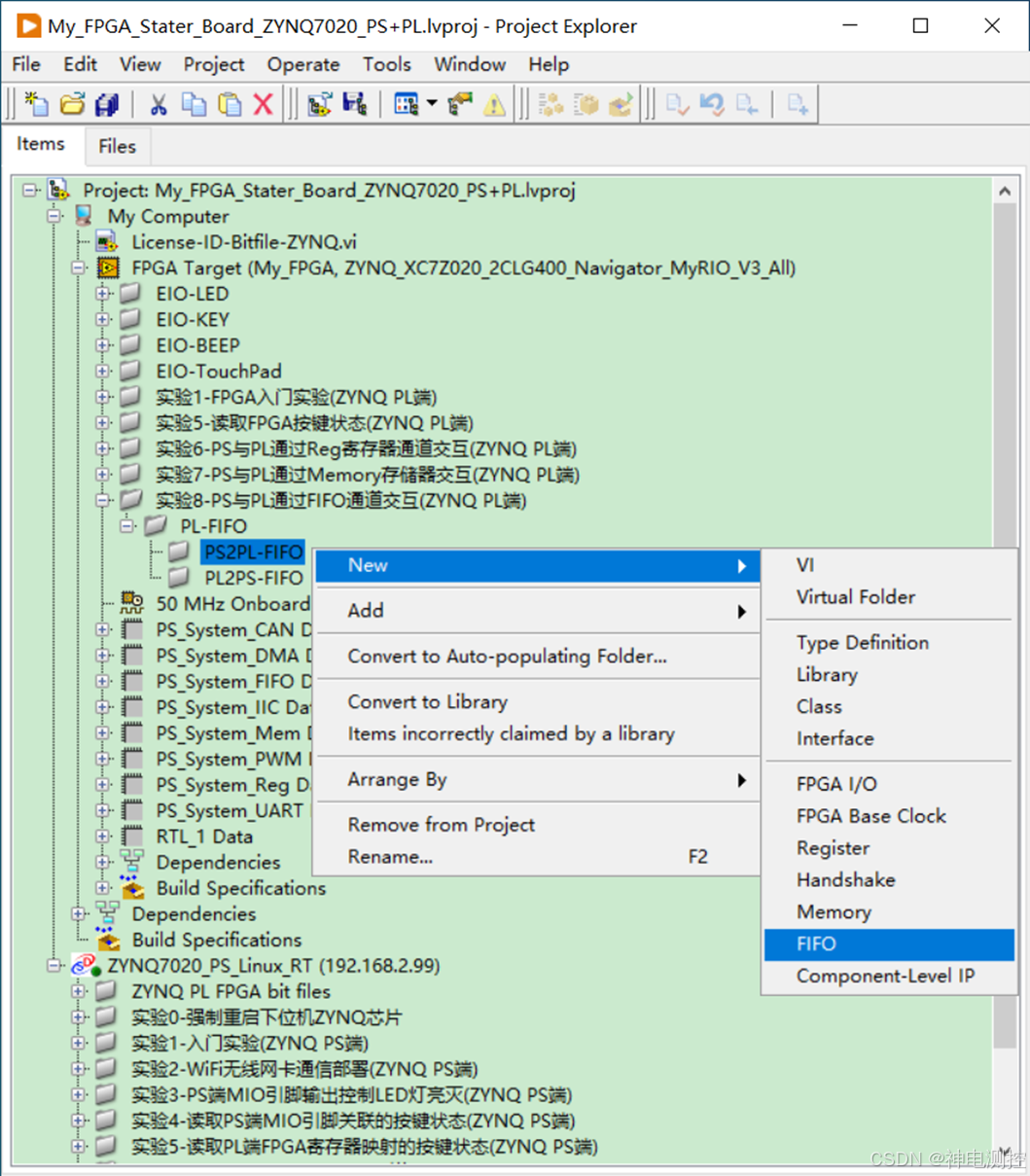Image resolution: width=1030 pixels, height=1176 pixels.
Task: Click the Copy toolbar icon
Action: [x=195, y=104]
